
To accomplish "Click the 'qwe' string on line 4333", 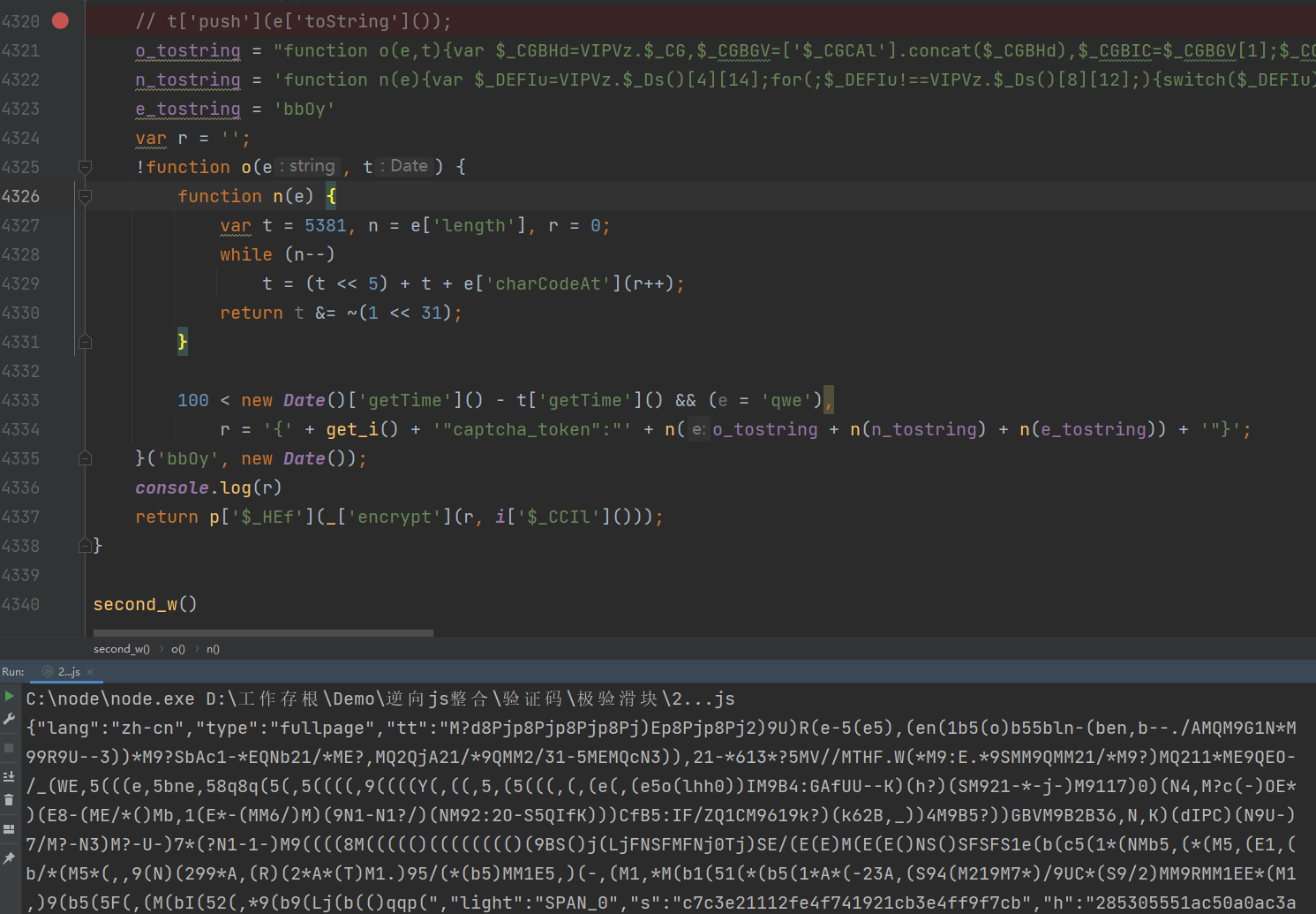I will coord(786,400).
